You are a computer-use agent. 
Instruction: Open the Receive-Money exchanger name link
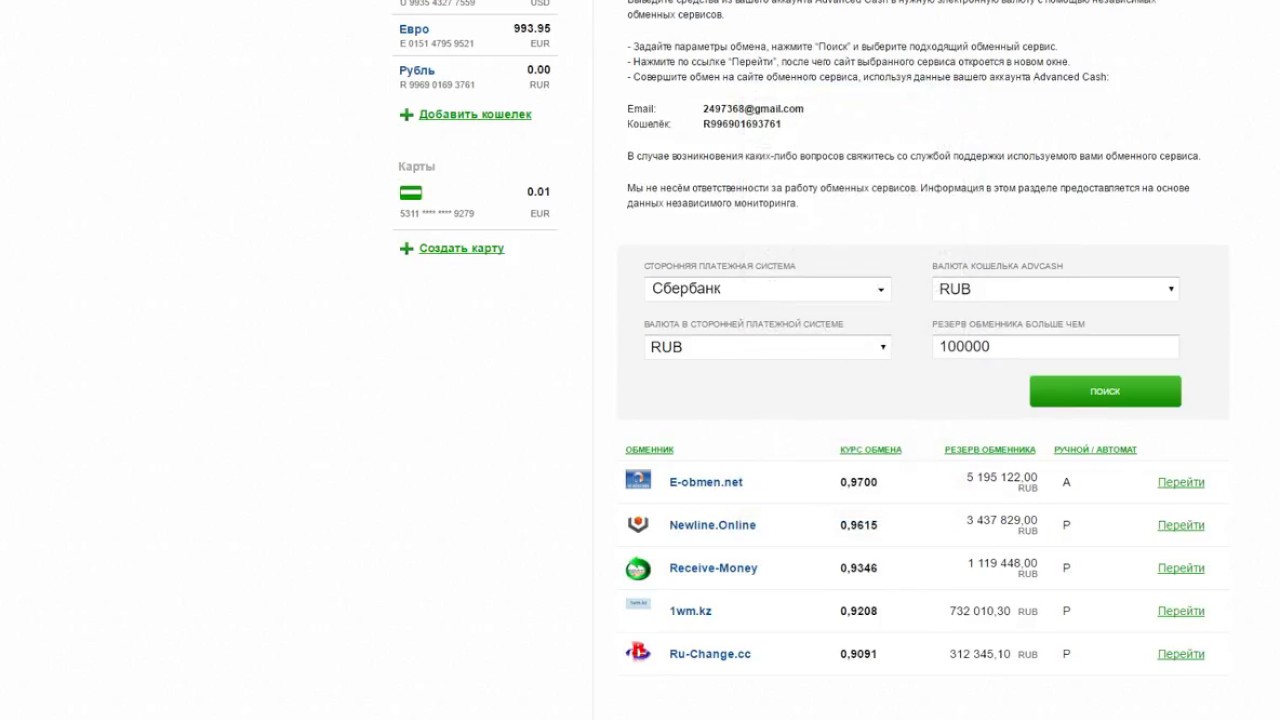click(713, 568)
